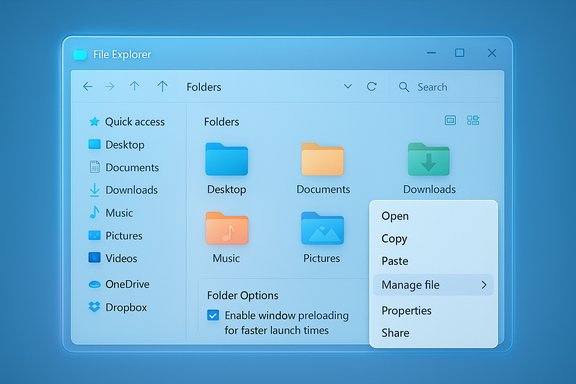Select the blue Pictures folder
This screenshot has height=384, width=576.
(x=323, y=228)
